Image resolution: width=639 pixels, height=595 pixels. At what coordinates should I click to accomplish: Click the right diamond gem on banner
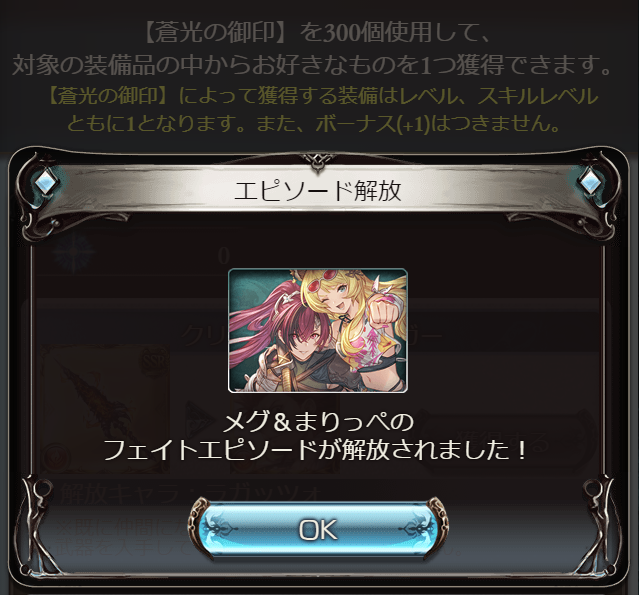tap(590, 182)
